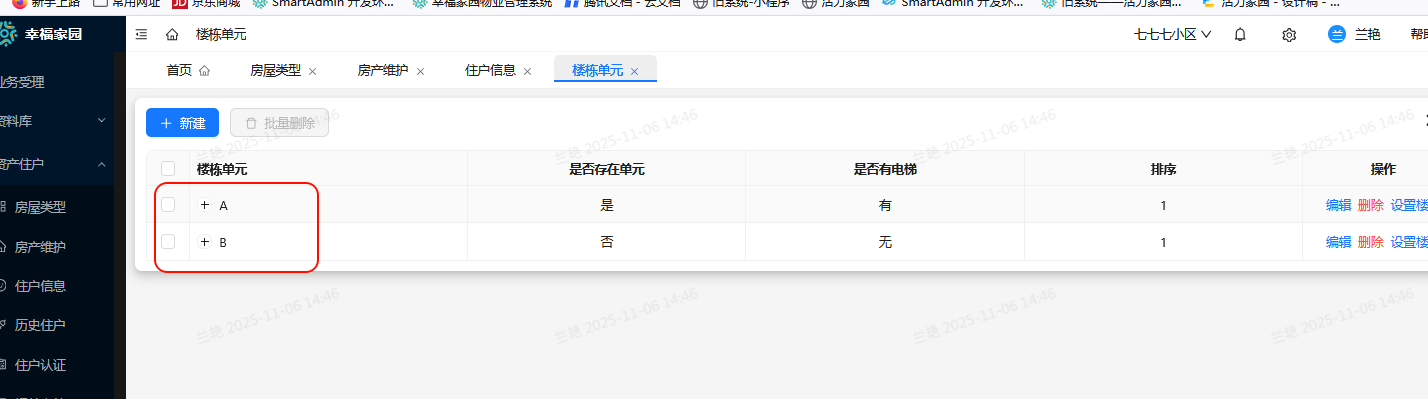1428x399 pixels.
Task: Open the settings gear icon
Action: pyautogui.click(x=1289, y=35)
